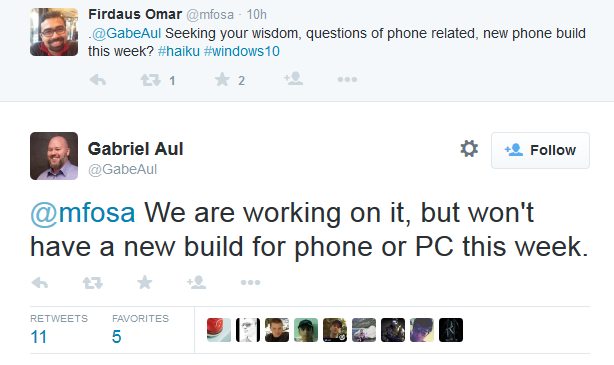Click follow-user icon under Firdaus Omar's tweet
This screenshot has height=365, width=614.
(x=293, y=79)
